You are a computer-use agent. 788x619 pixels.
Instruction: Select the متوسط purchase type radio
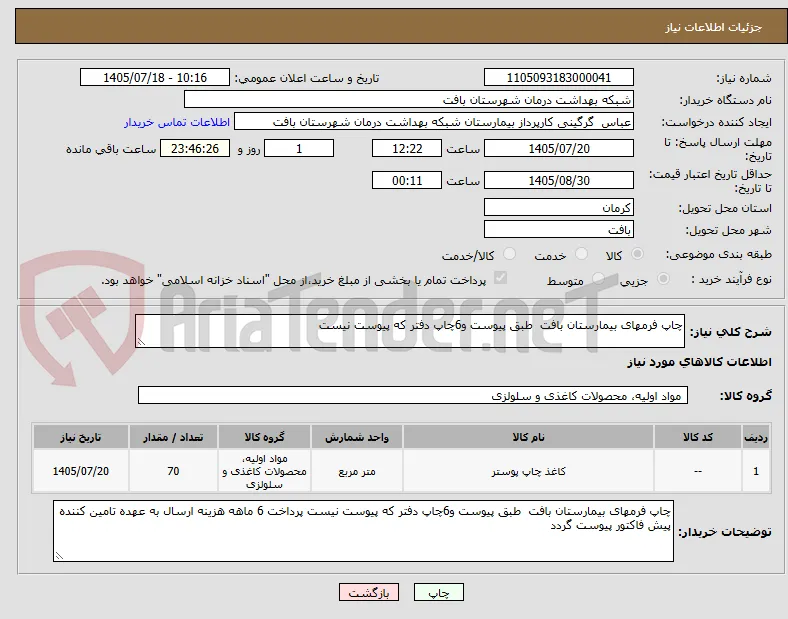point(598,278)
